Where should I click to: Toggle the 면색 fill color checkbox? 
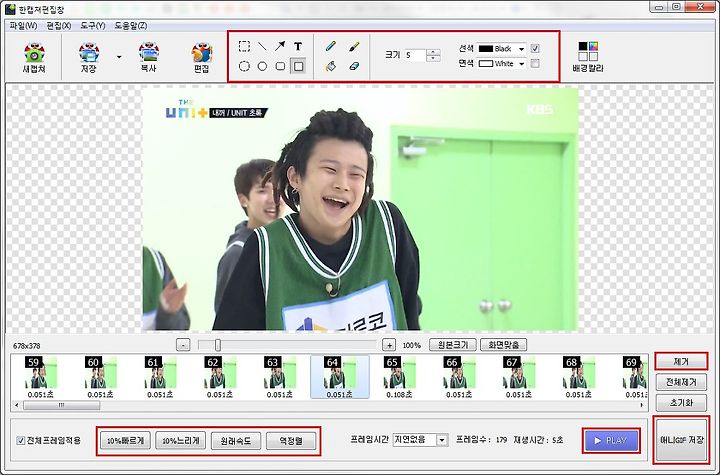tap(535, 63)
